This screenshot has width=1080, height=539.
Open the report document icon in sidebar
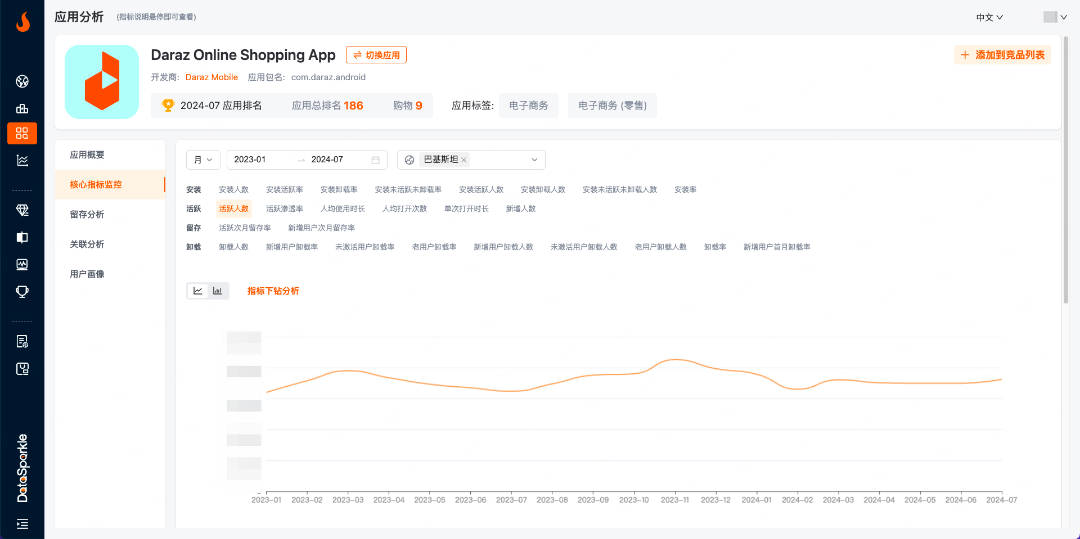22,341
